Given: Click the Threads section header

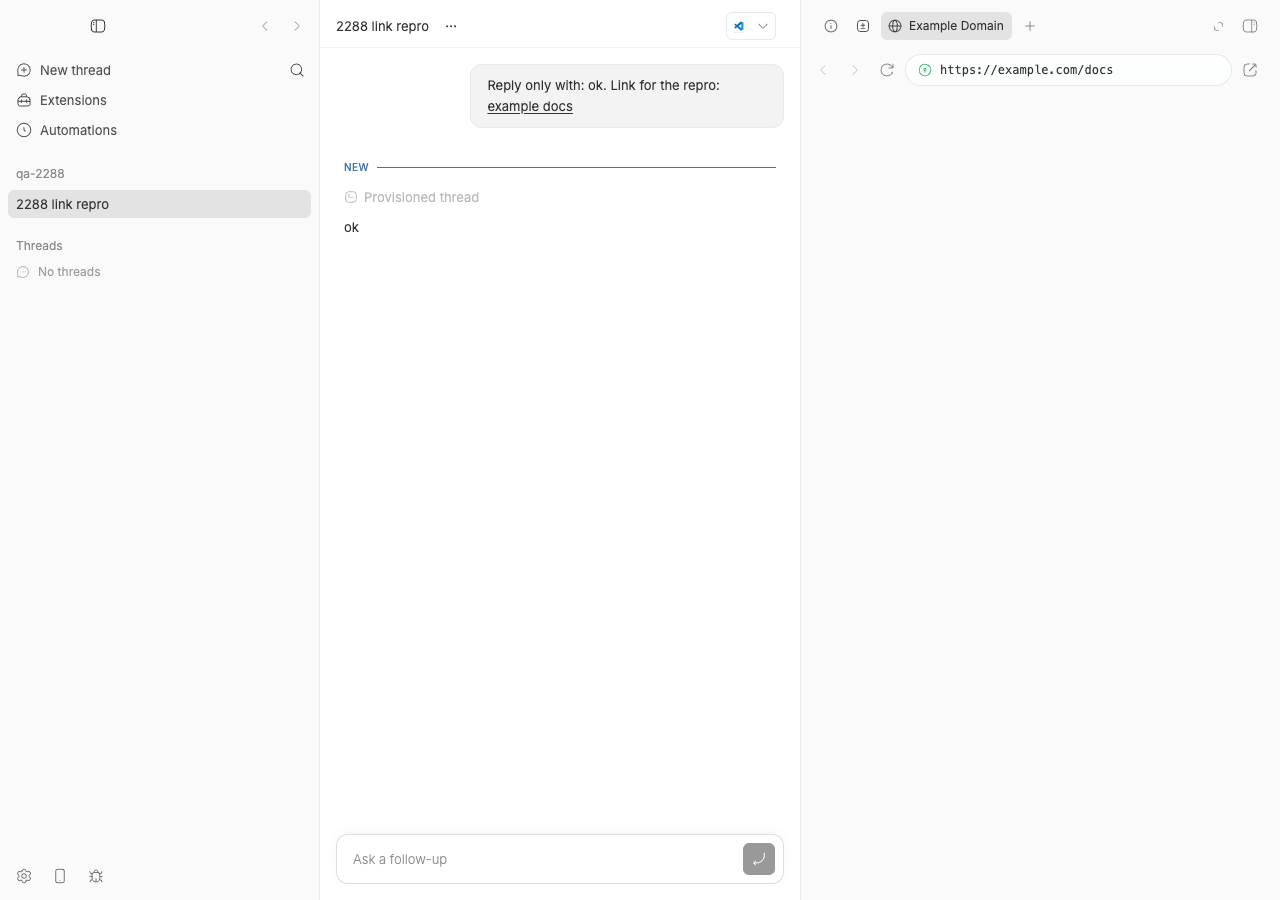Looking at the screenshot, I should 39,245.
